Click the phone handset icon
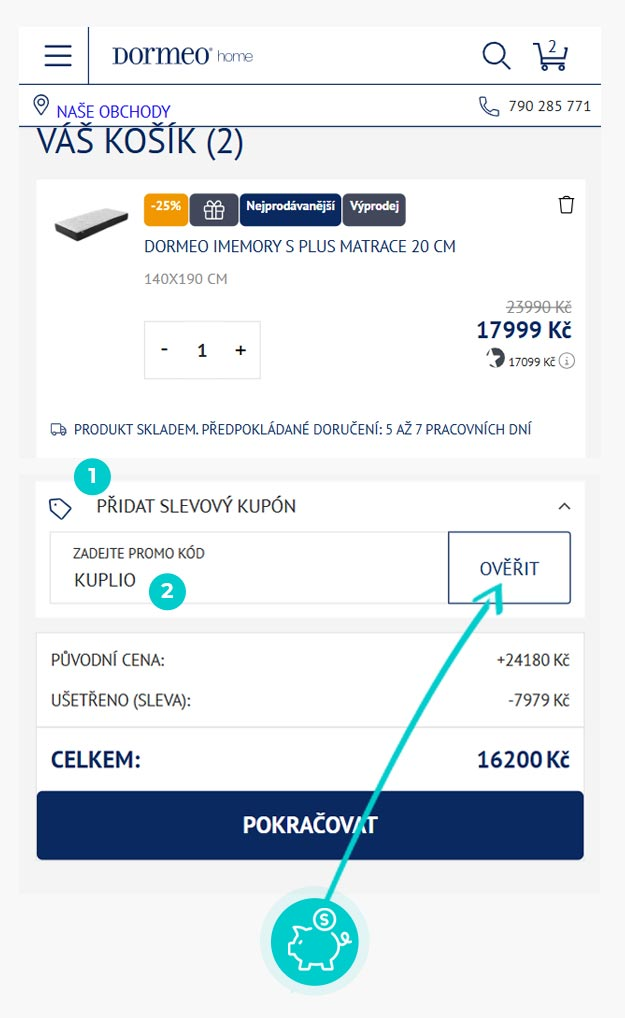625x1018 pixels. (x=489, y=106)
